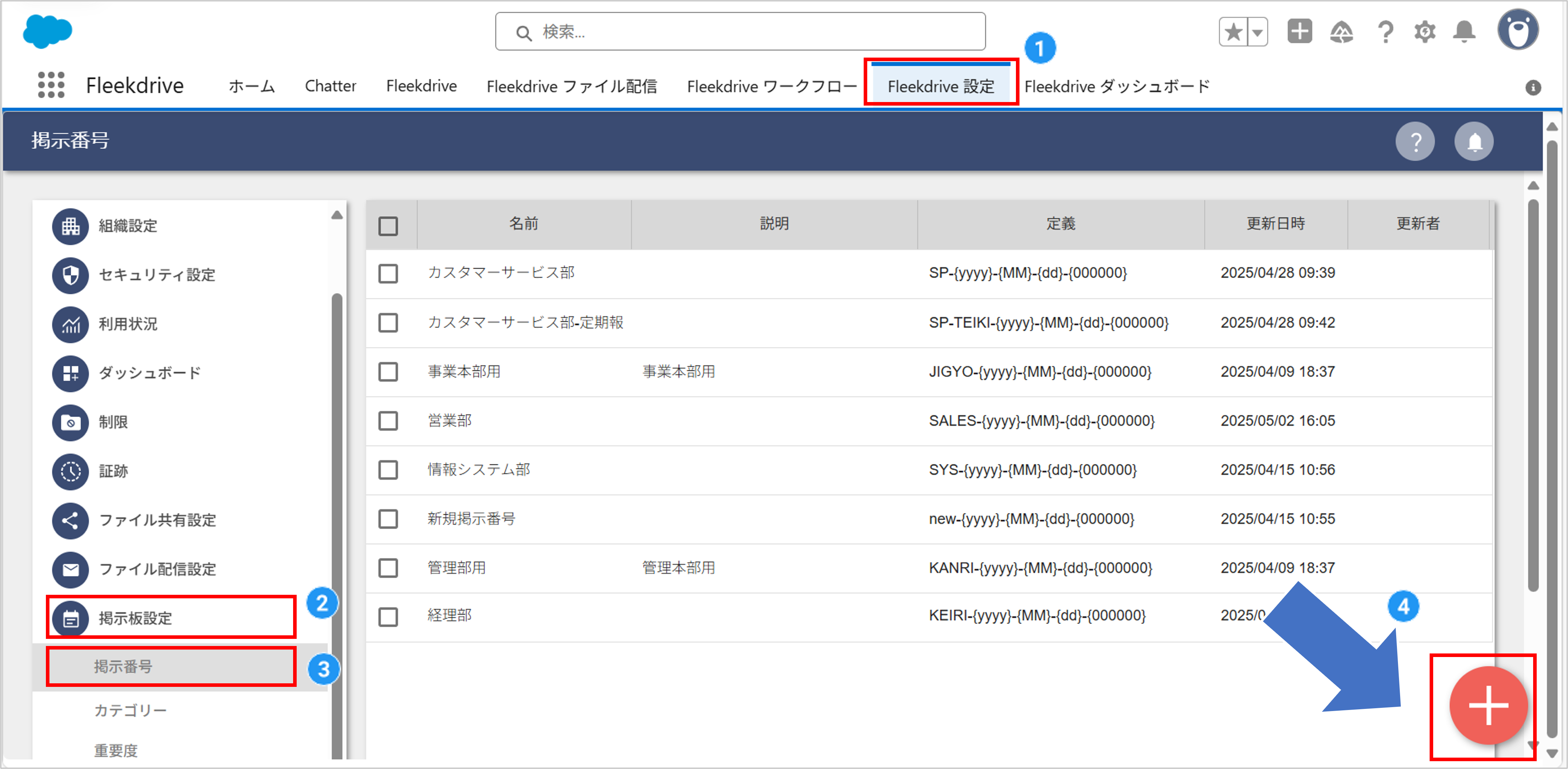Open the Trailhead guidance icon
The image size is (1568, 769).
(x=1341, y=32)
